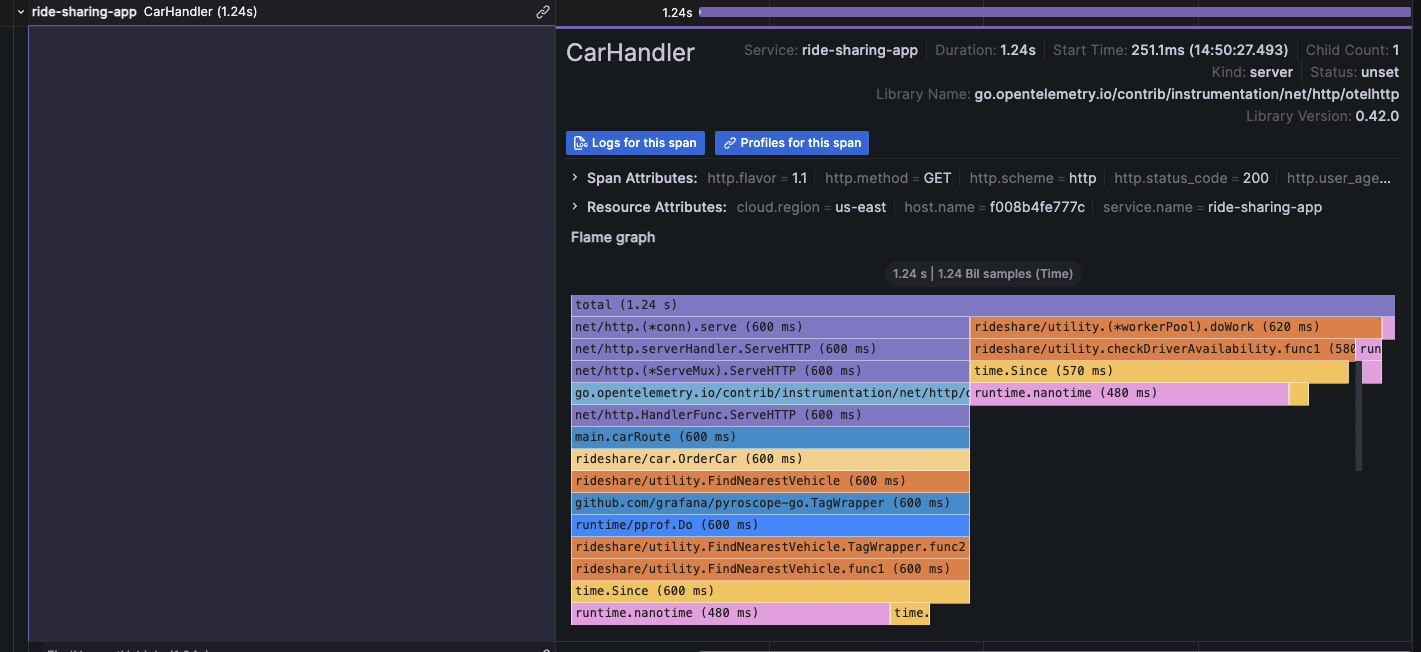The height and width of the screenshot is (652, 1421).
Task: Open Profiles for this span
Action: coord(791,143)
